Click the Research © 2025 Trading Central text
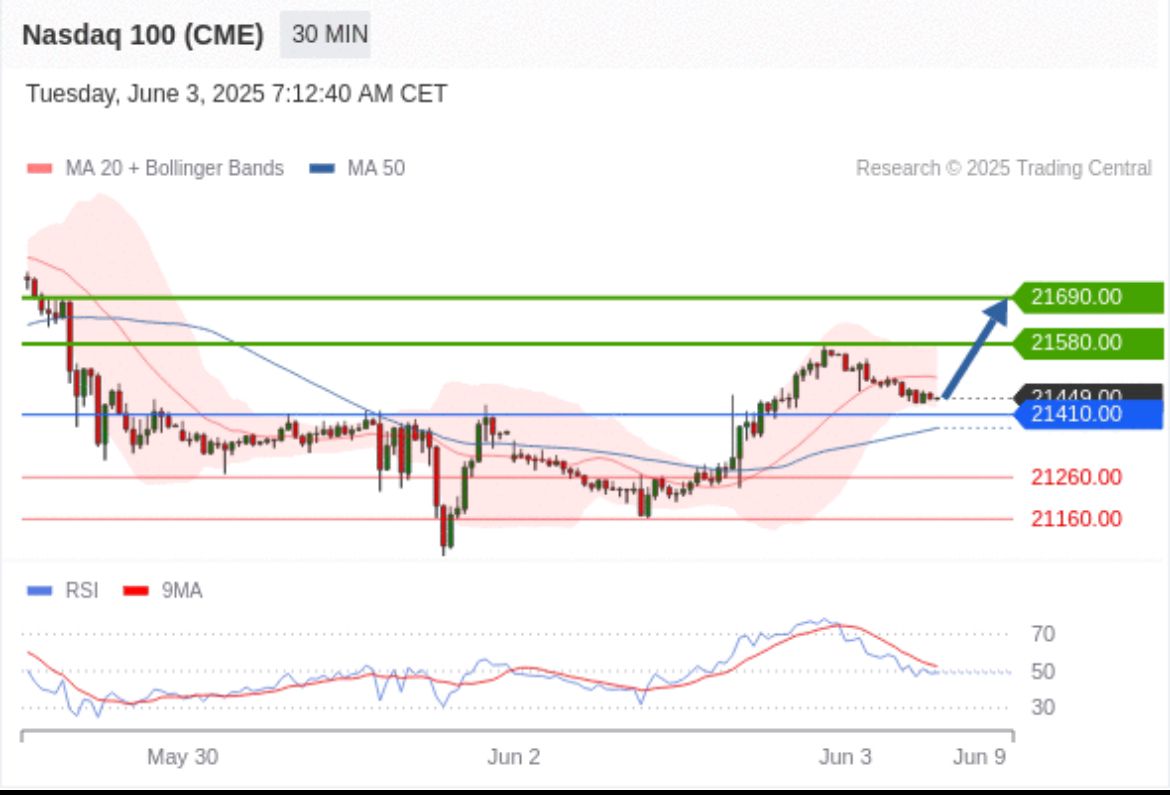Viewport: 1170px width, 795px height. click(x=1003, y=168)
